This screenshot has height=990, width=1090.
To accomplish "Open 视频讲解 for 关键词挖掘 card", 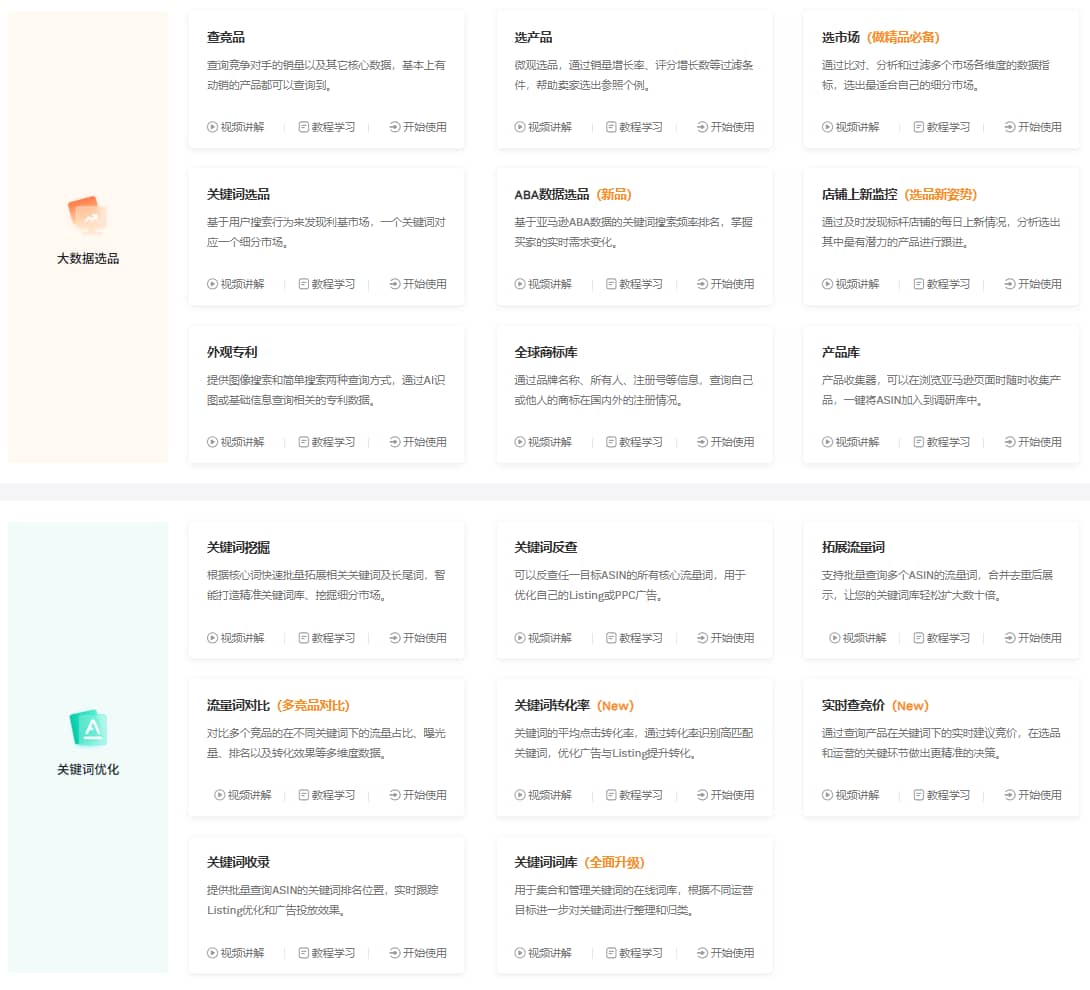I will [x=236, y=638].
